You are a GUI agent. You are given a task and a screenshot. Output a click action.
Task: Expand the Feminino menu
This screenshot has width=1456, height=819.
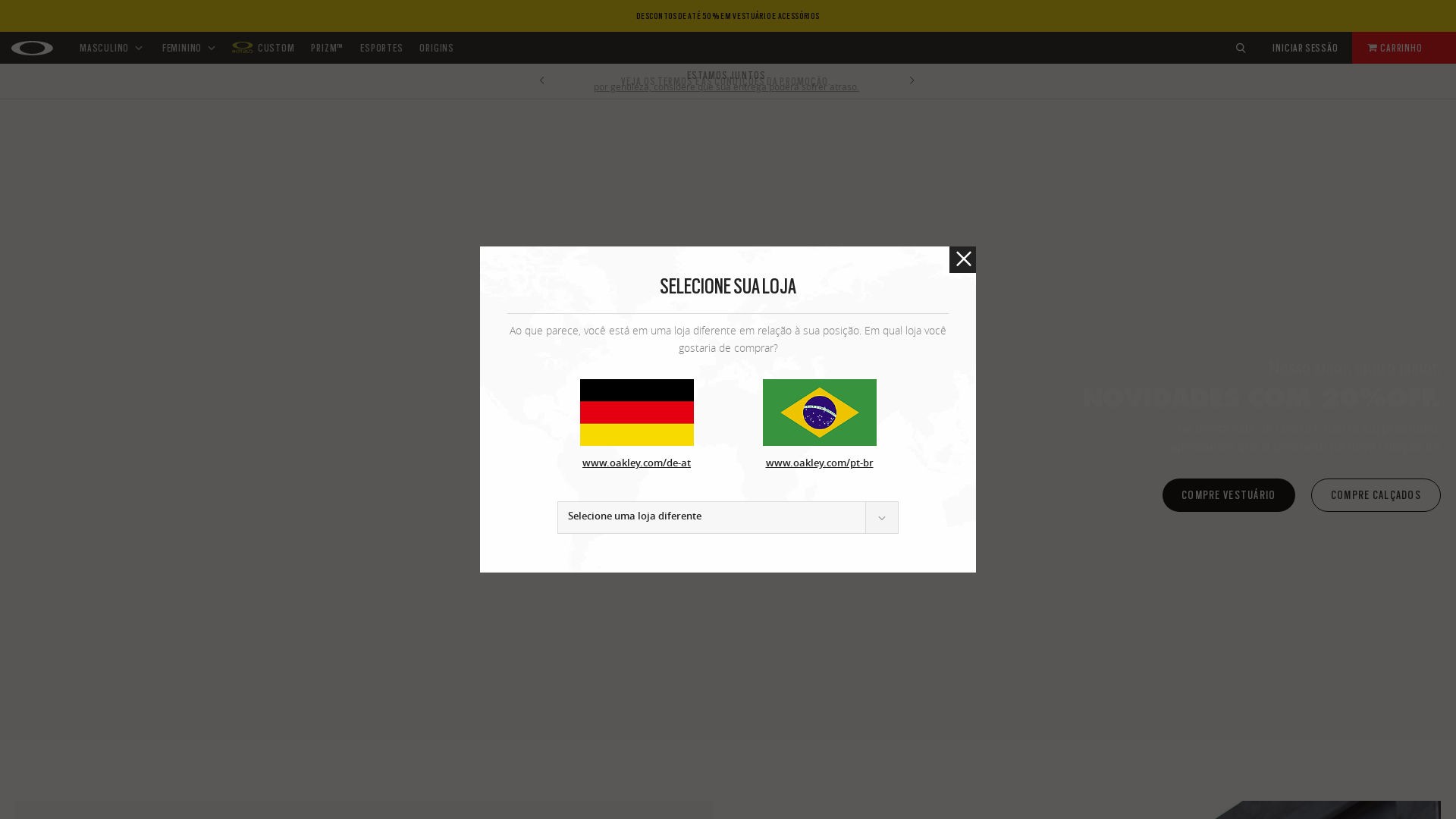point(189,48)
